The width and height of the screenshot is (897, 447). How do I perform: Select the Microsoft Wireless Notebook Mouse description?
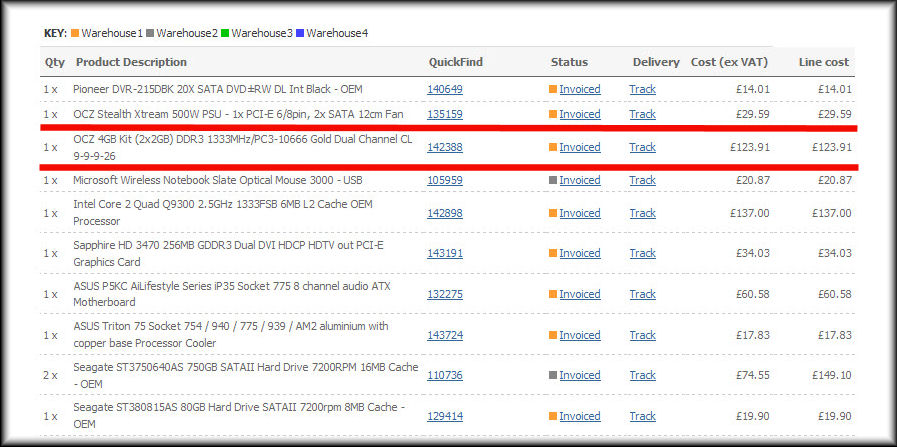pyautogui.click(x=216, y=180)
